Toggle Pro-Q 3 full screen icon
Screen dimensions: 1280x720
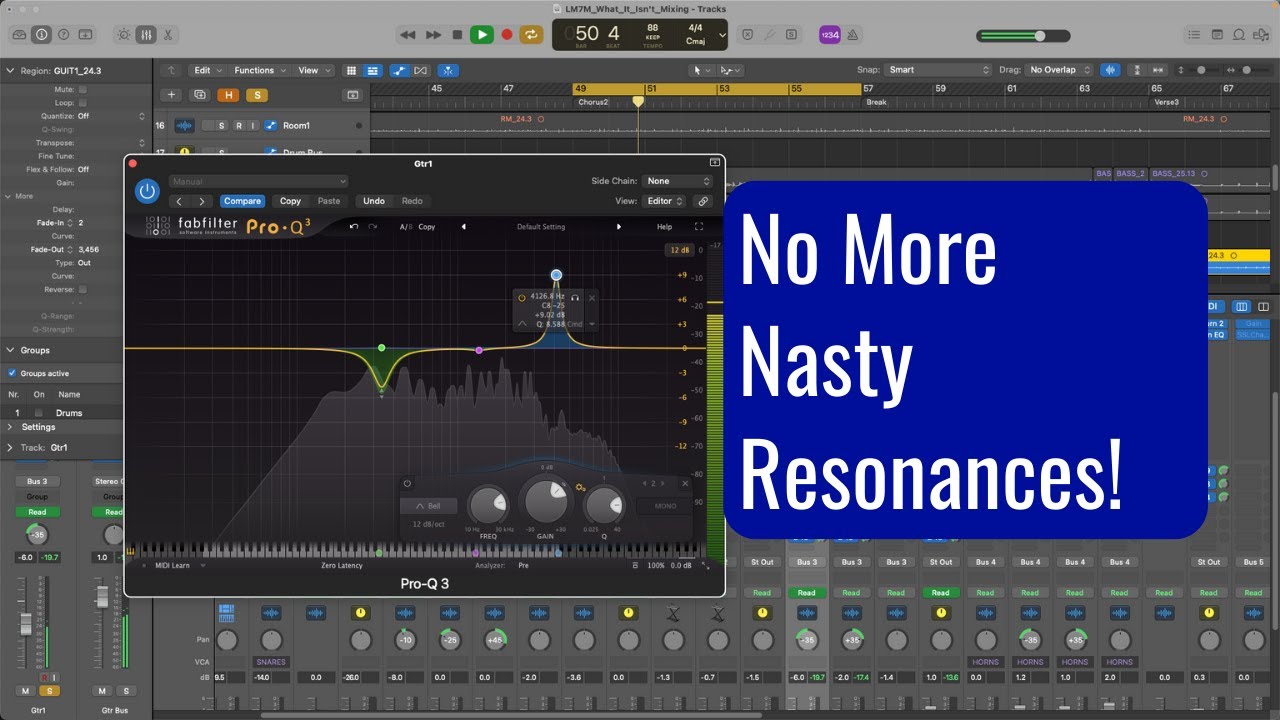699,227
